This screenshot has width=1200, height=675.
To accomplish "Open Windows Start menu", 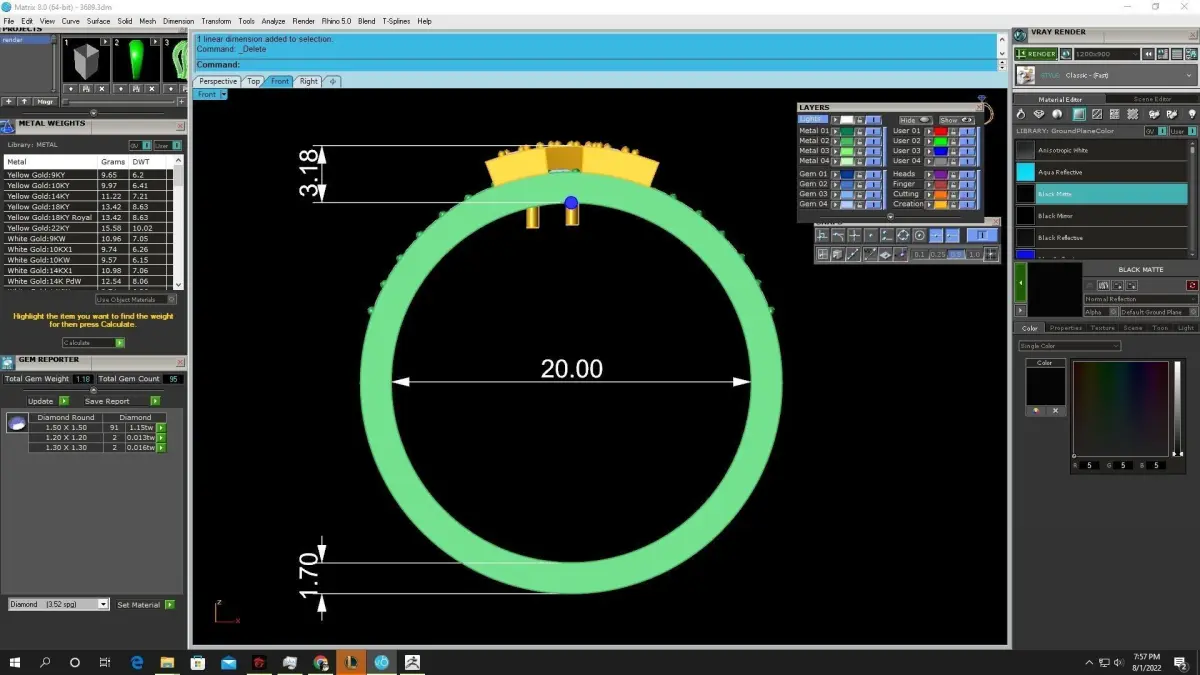I will pos(15,662).
